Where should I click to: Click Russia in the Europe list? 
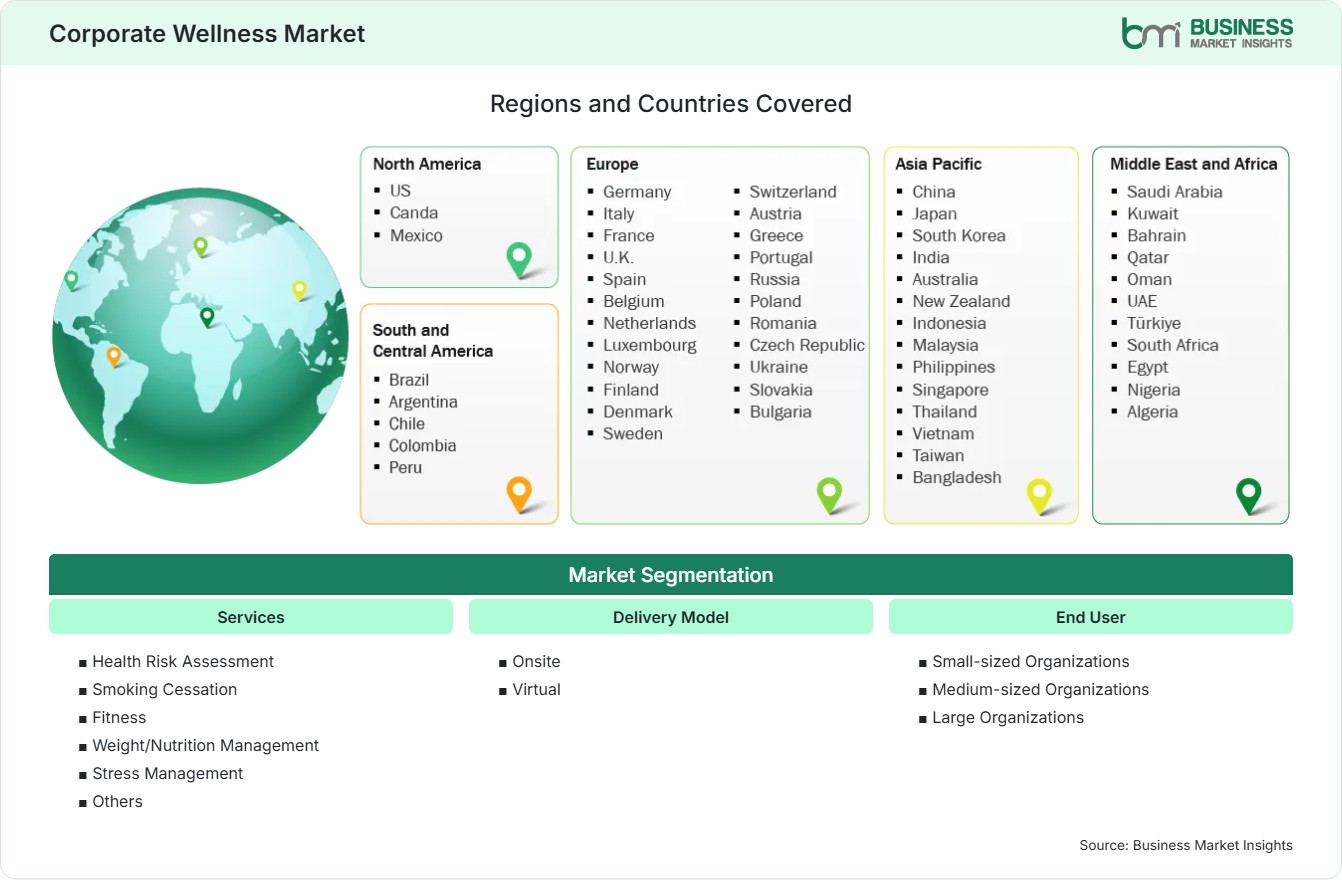coord(775,279)
